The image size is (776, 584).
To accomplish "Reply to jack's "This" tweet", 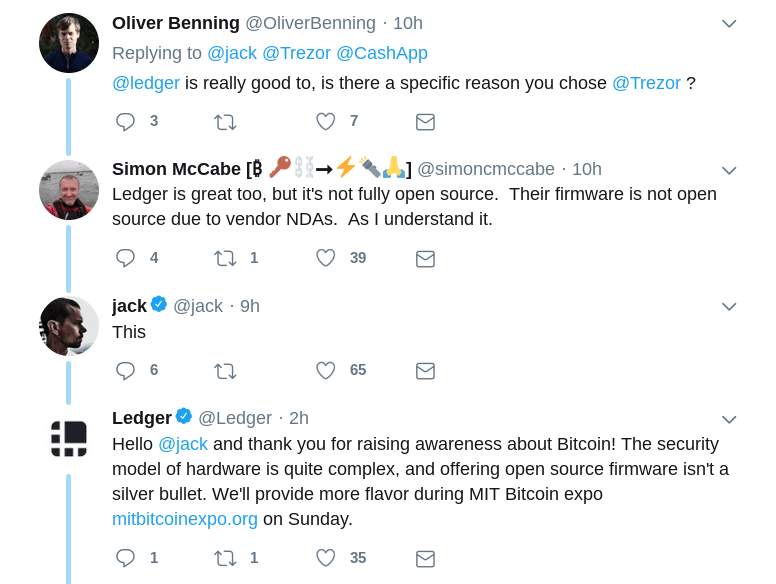I will tap(125, 371).
